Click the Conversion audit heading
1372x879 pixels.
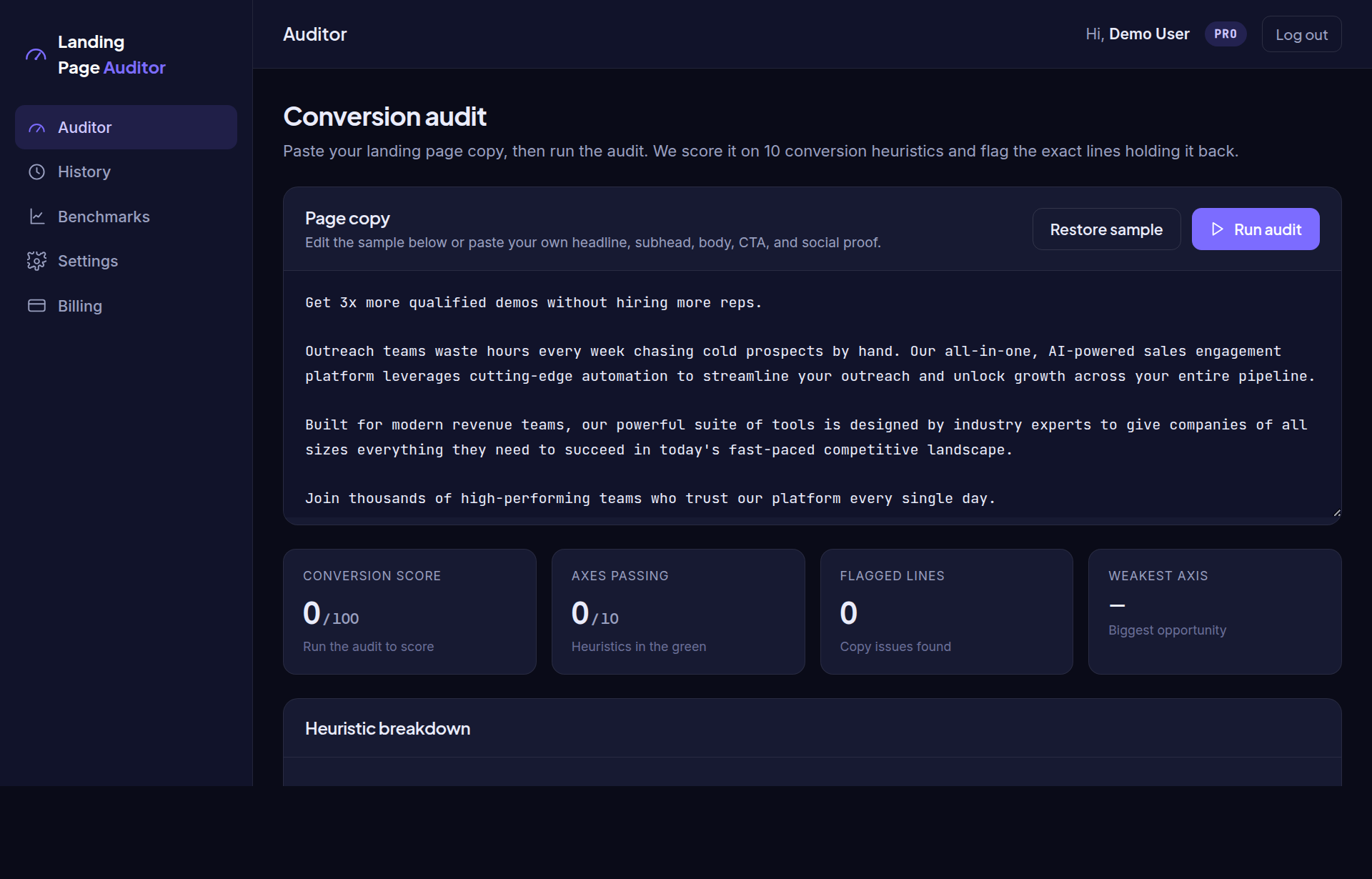[x=384, y=116]
